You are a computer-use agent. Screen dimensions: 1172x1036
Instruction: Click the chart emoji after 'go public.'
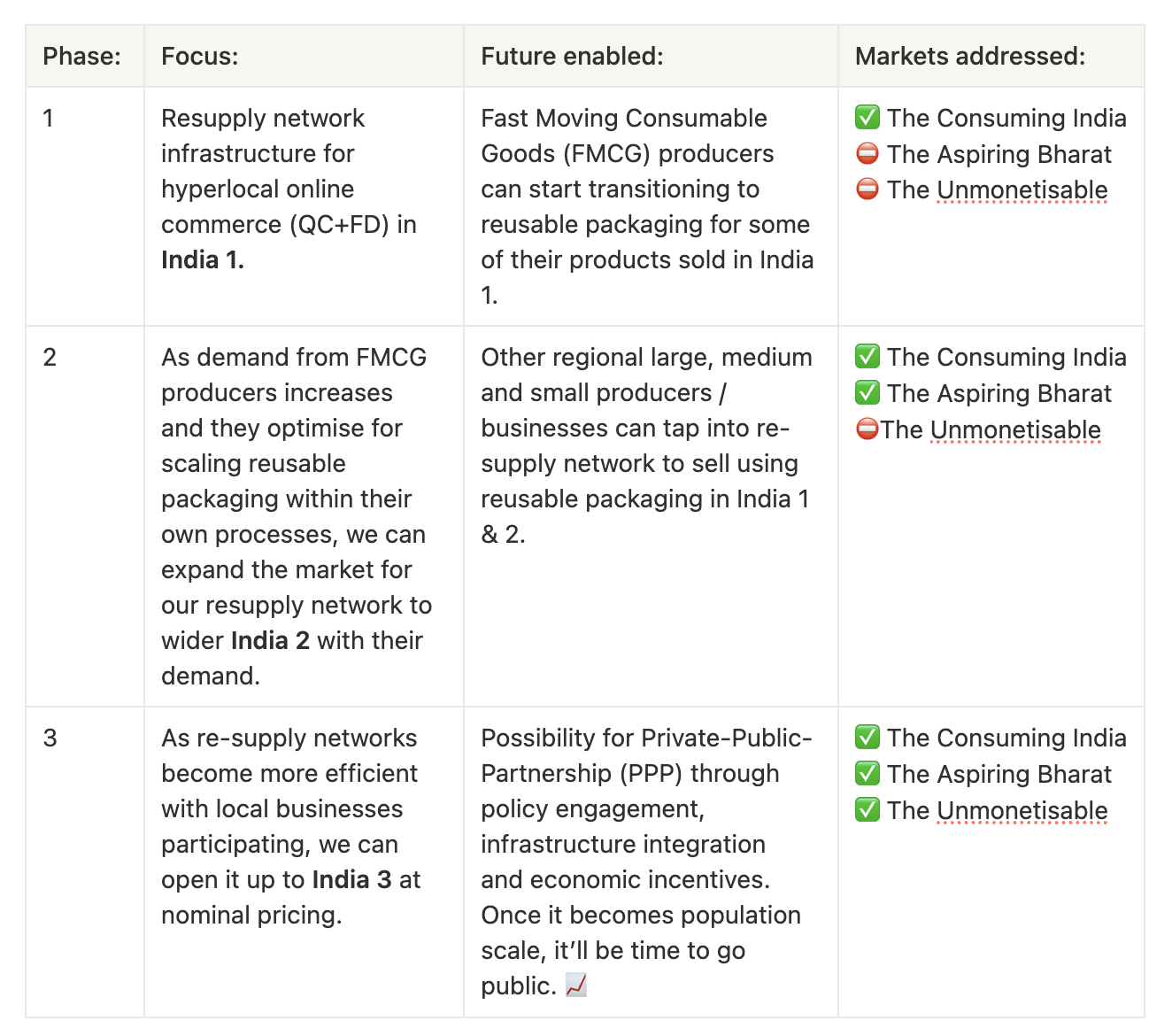tap(576, 986)
